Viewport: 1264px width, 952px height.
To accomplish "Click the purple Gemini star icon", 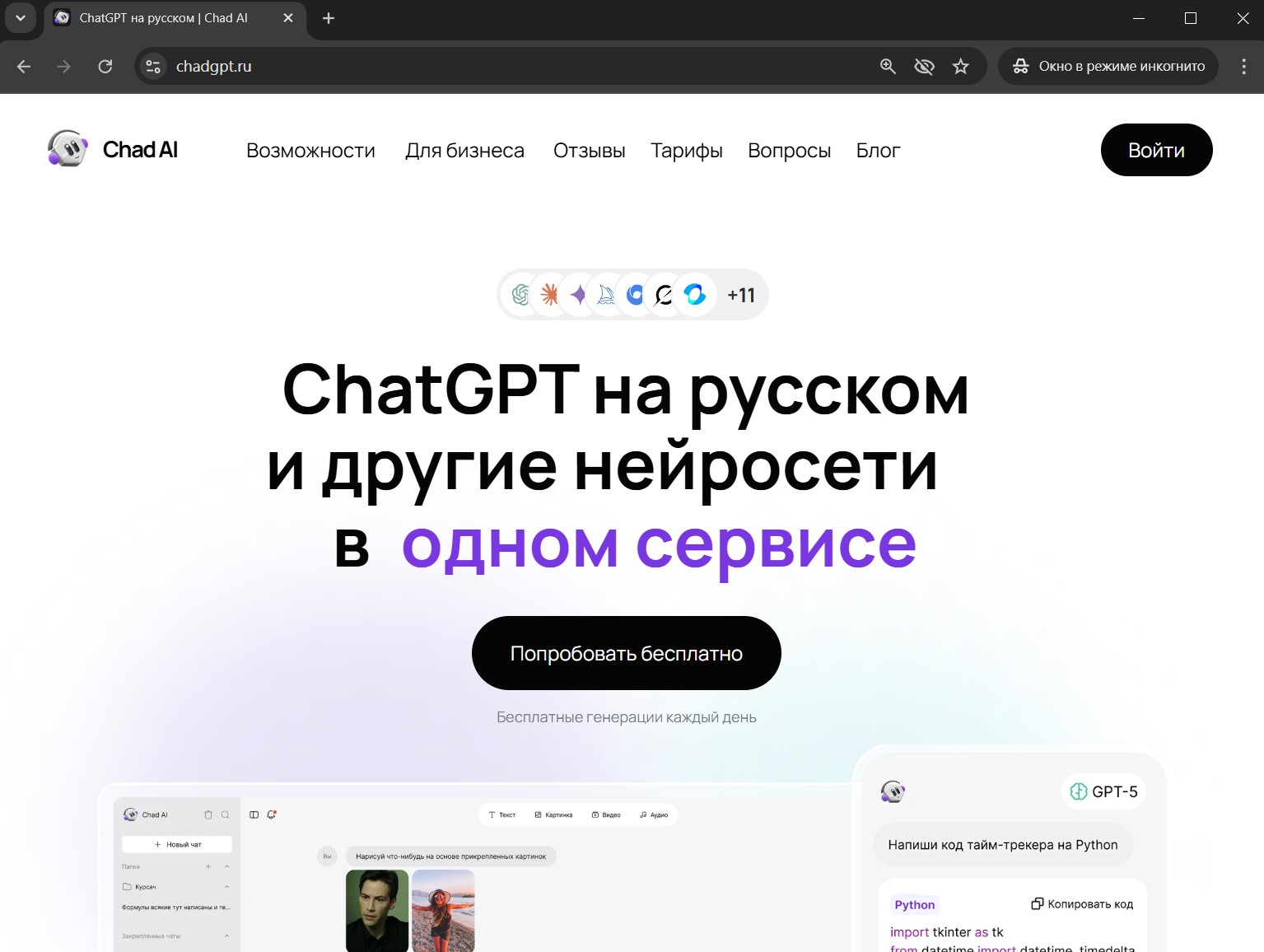I will click(578, 295).
